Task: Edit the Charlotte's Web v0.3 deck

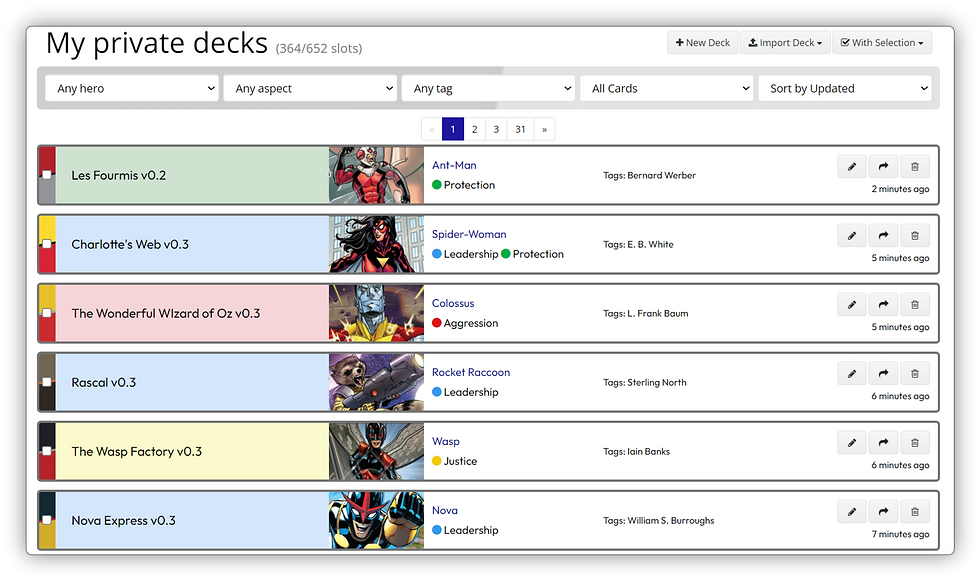Action: click(x=851, y=236)
